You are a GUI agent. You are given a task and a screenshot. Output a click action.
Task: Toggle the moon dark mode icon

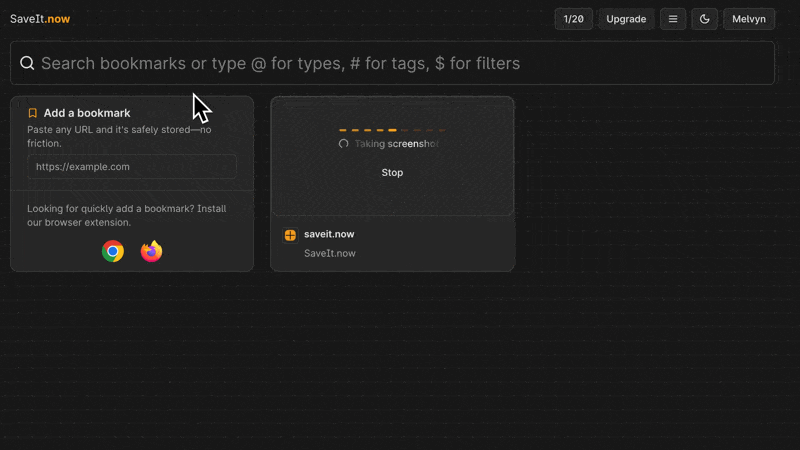(705, 19)
